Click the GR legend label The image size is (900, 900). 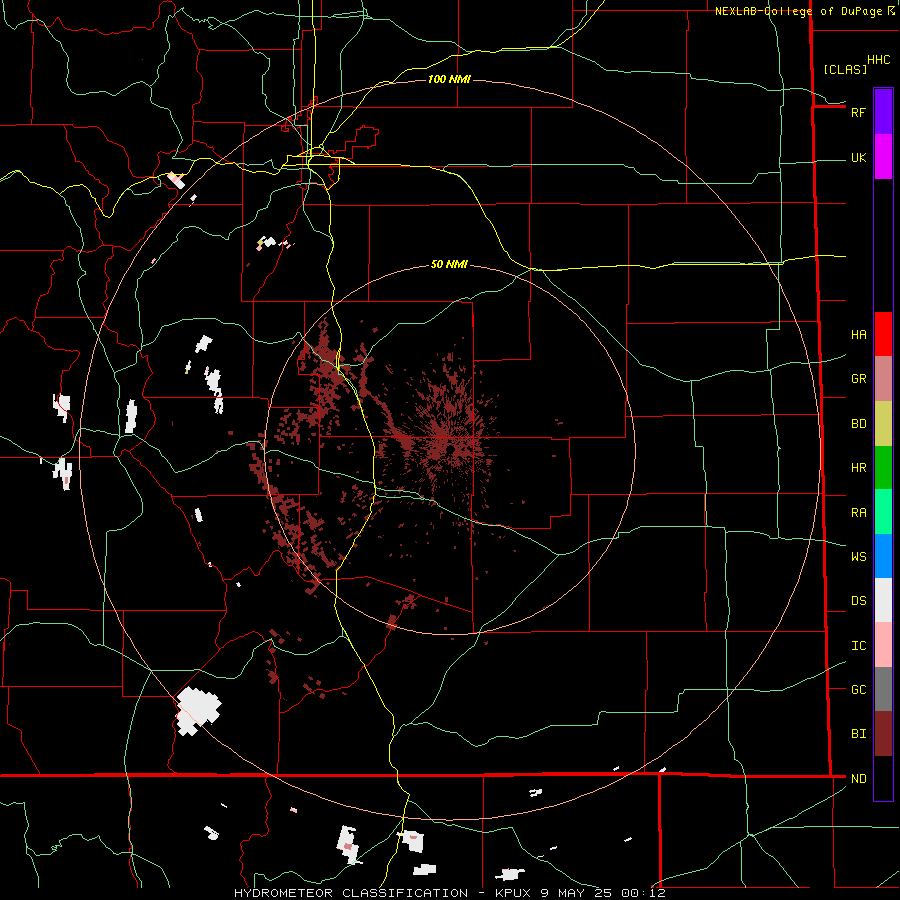pos(858,379)
